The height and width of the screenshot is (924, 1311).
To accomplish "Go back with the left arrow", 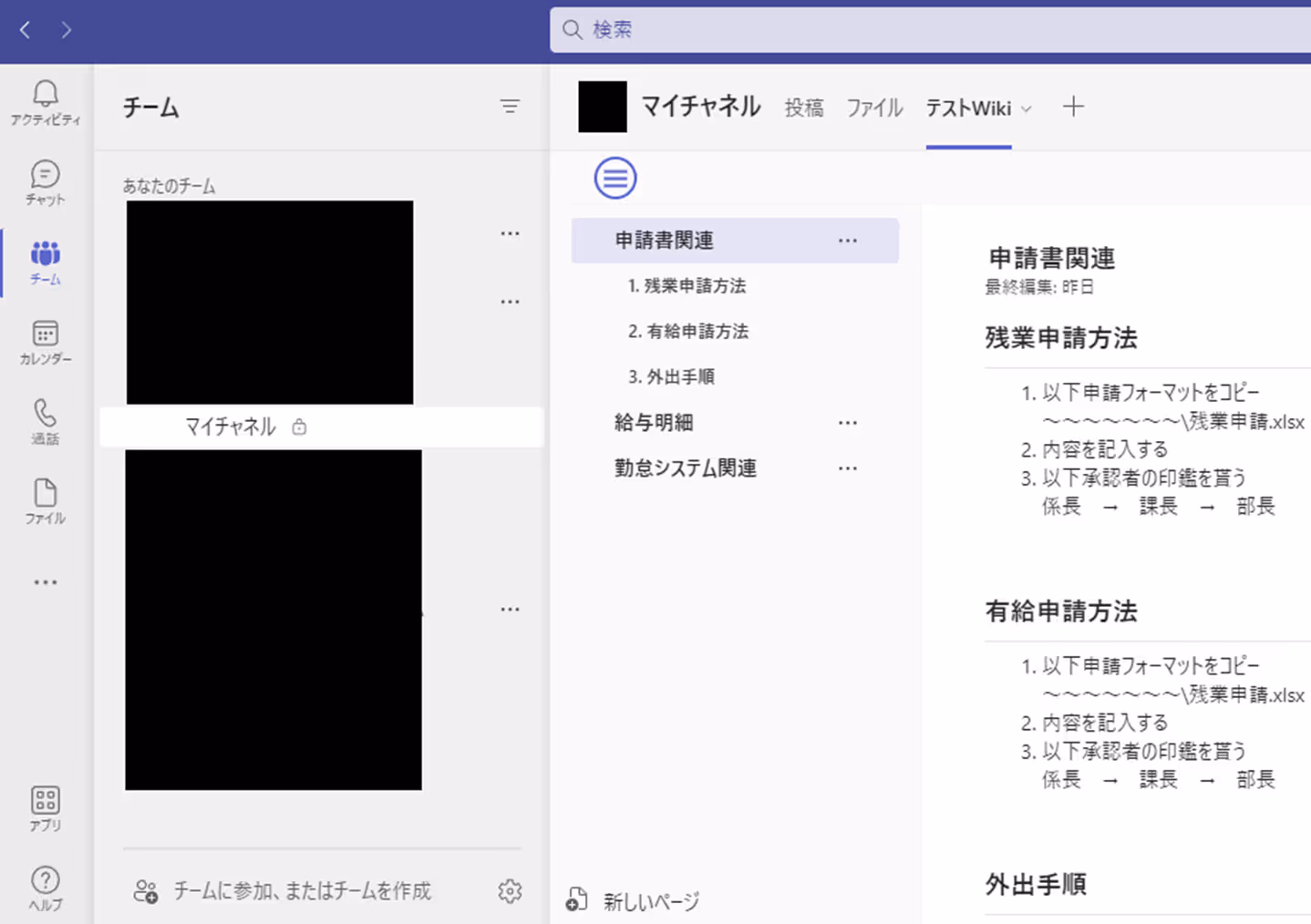I will pos(26,30).
